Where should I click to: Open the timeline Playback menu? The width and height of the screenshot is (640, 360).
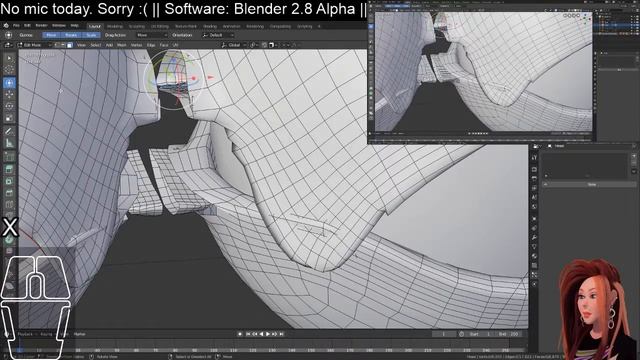coord(25,334)
